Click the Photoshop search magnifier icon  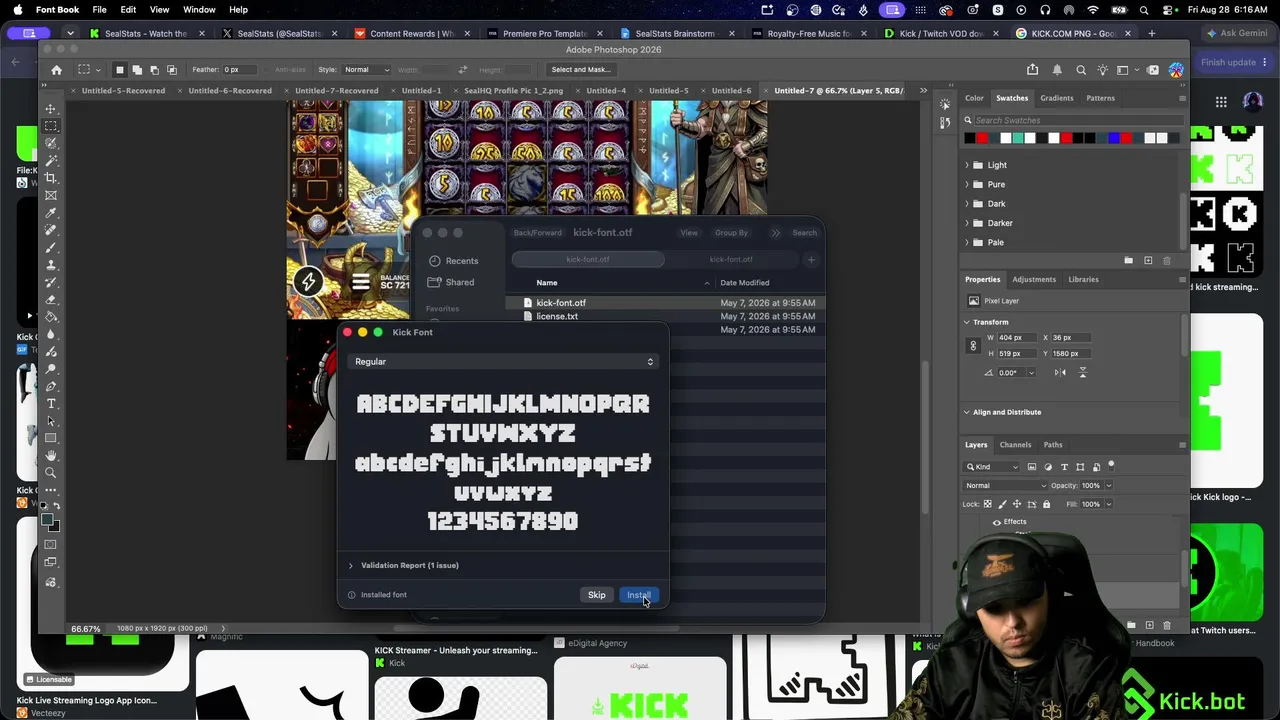click(x=1081, y=70)
